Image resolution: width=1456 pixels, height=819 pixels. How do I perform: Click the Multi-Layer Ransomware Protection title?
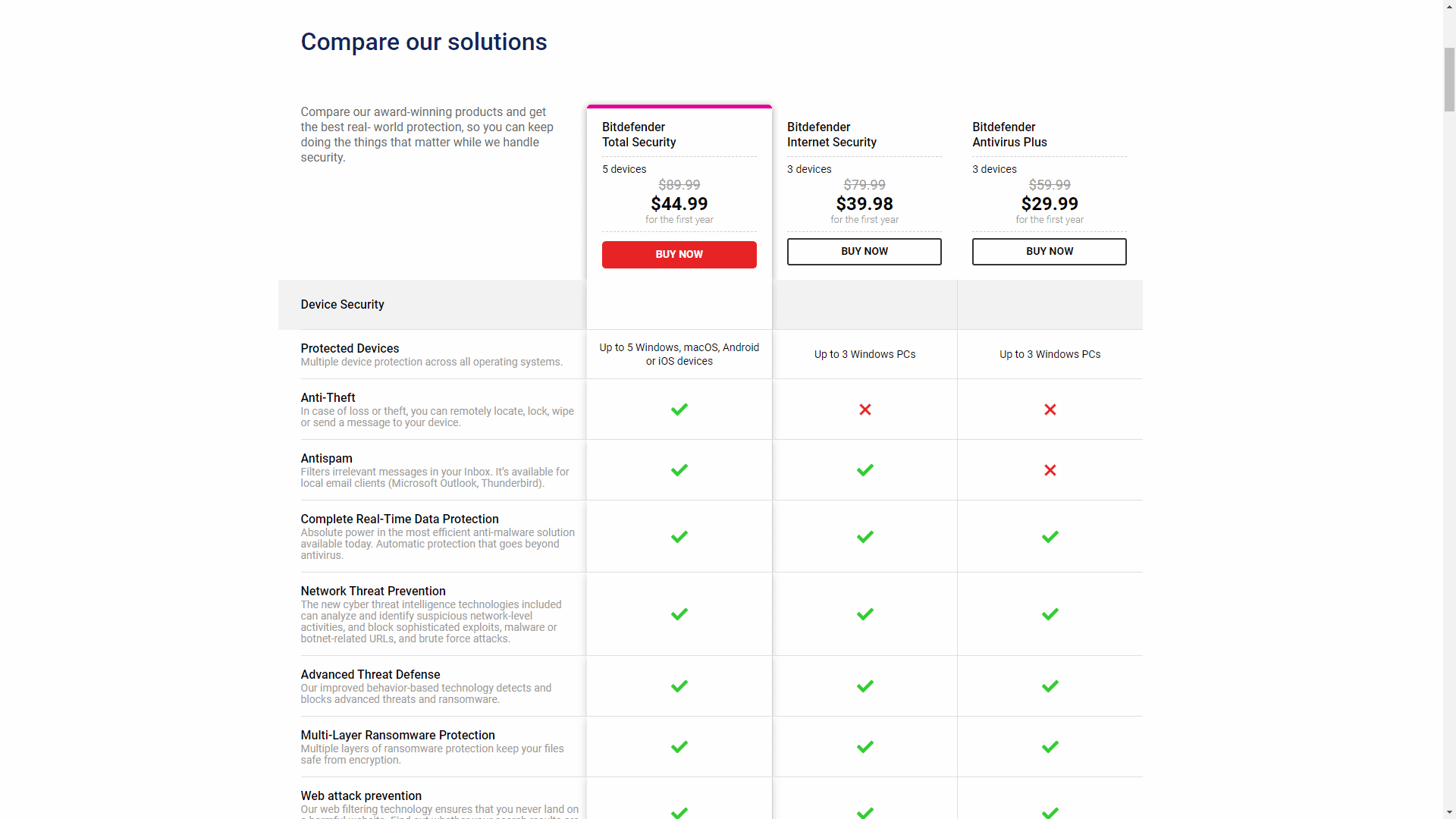coord(397,735)
